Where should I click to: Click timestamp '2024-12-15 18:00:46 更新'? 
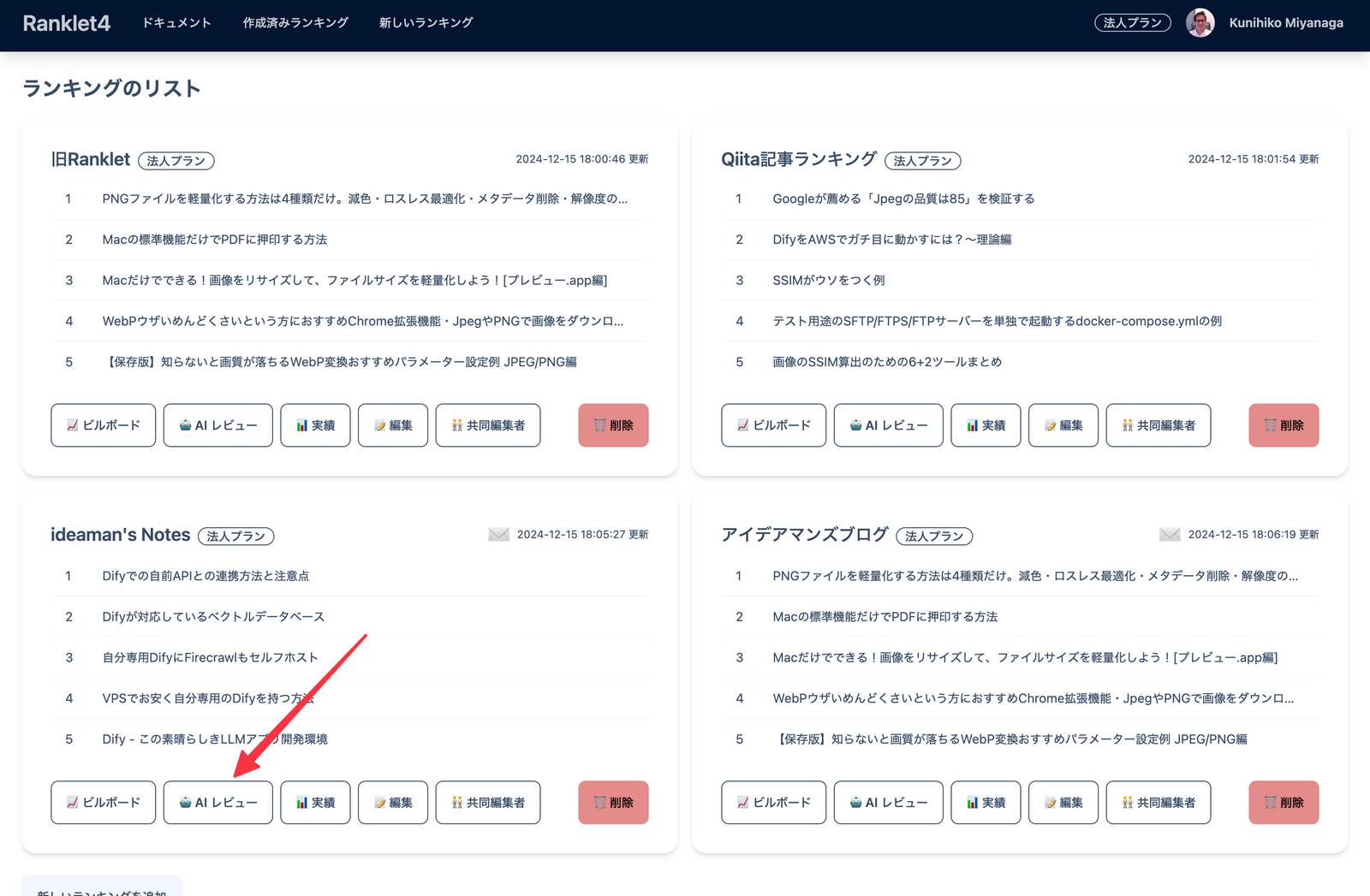pyautogui.click(x=582, y=159)
